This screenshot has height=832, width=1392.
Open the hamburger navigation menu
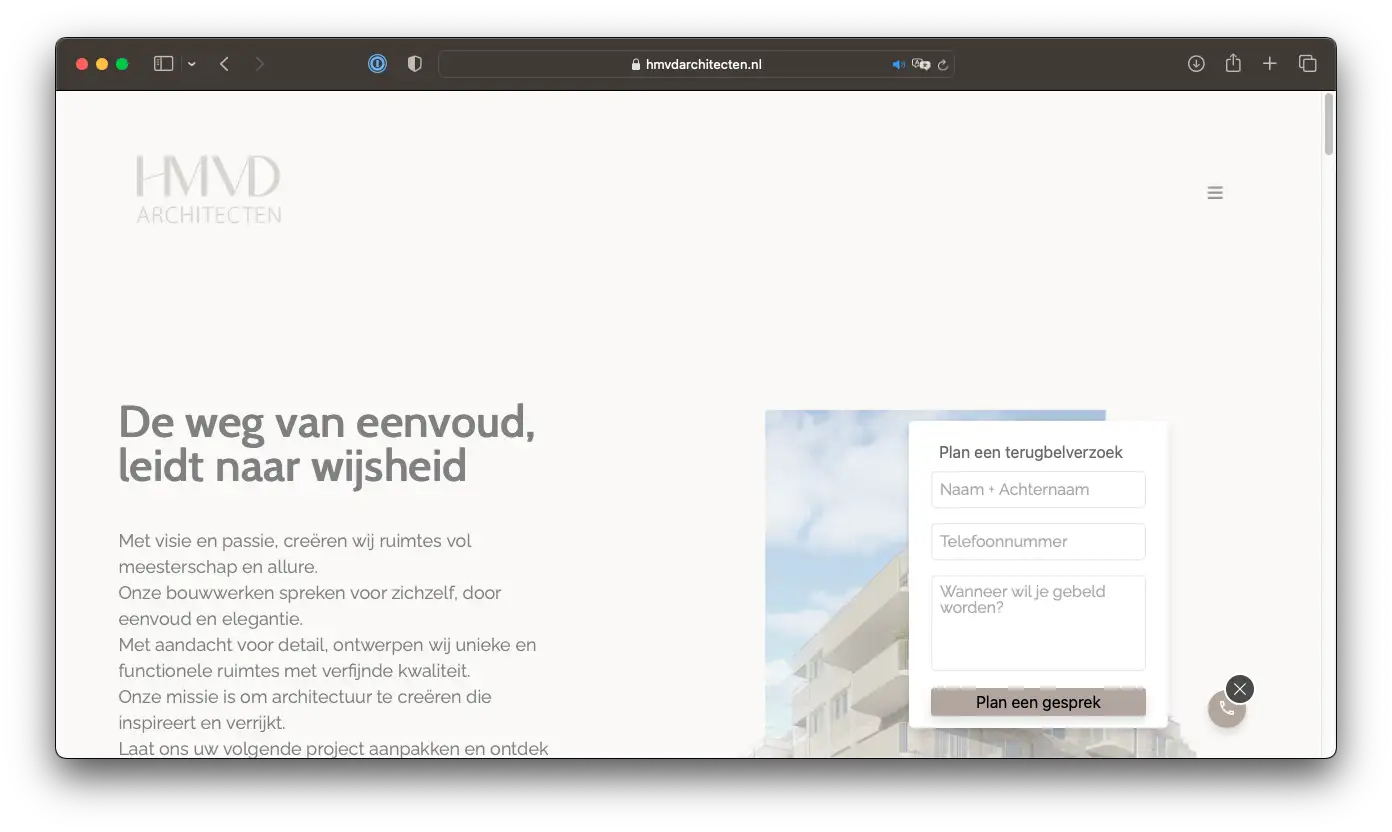[x=1215, y=193]
